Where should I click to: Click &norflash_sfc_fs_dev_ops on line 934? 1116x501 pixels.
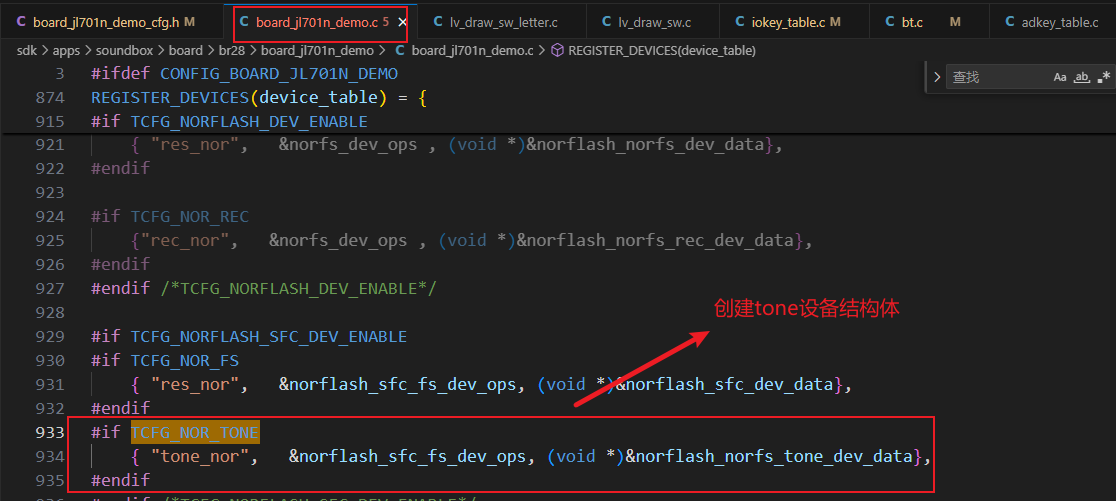tap(407, 456)
